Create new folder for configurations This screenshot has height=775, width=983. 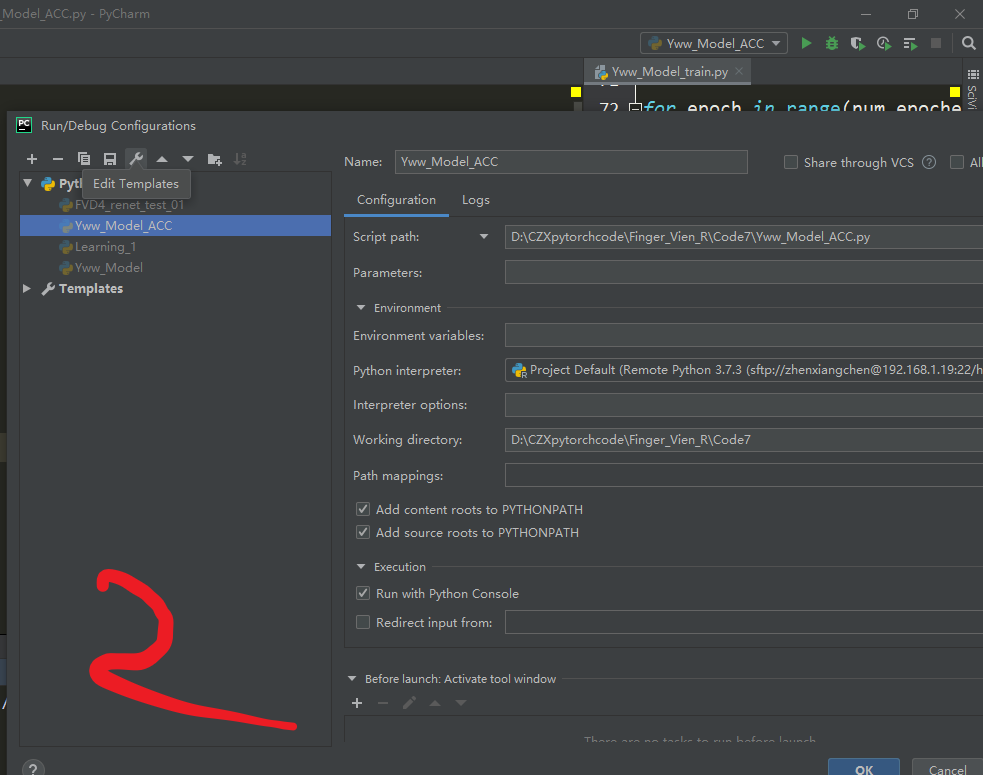click(214, 159)
